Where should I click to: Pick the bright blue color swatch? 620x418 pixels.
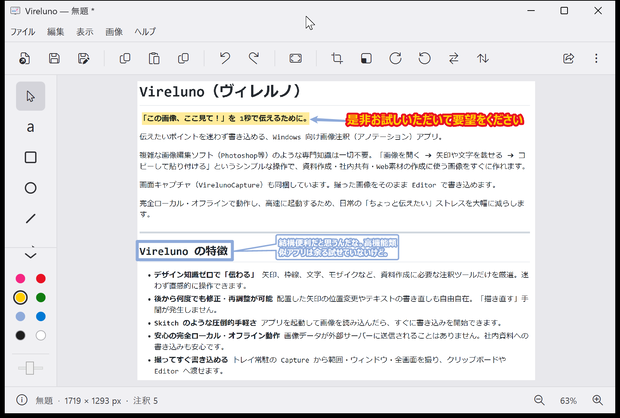point(41,316)
